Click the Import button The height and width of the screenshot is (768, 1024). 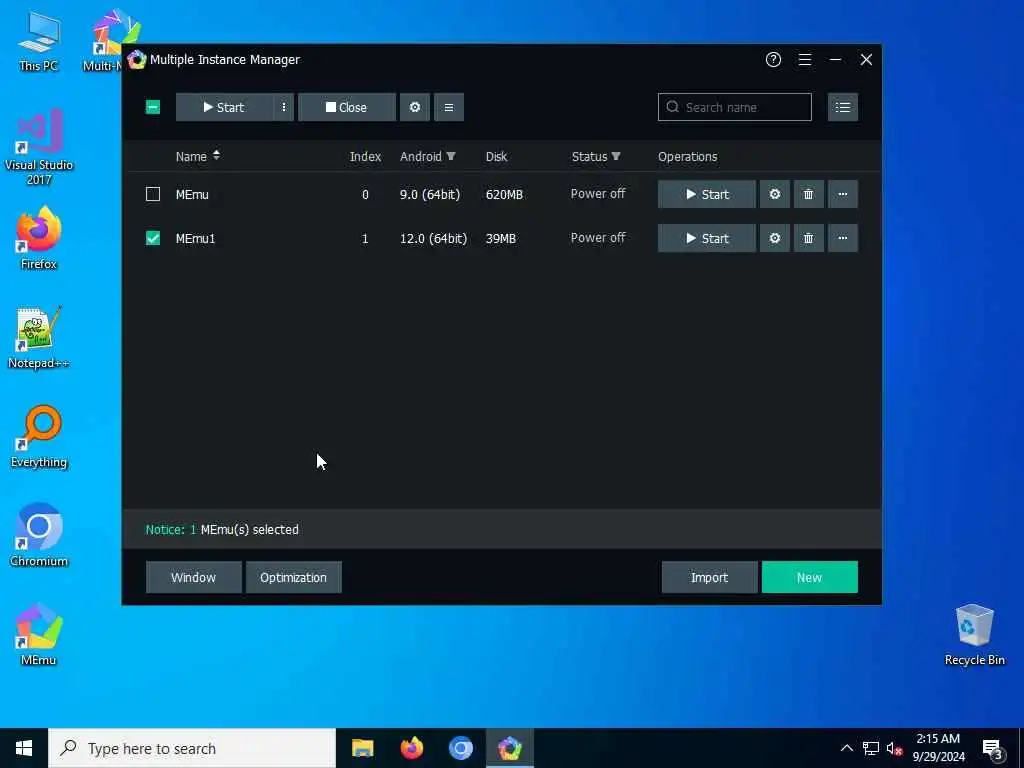click(x=709, y=577)
